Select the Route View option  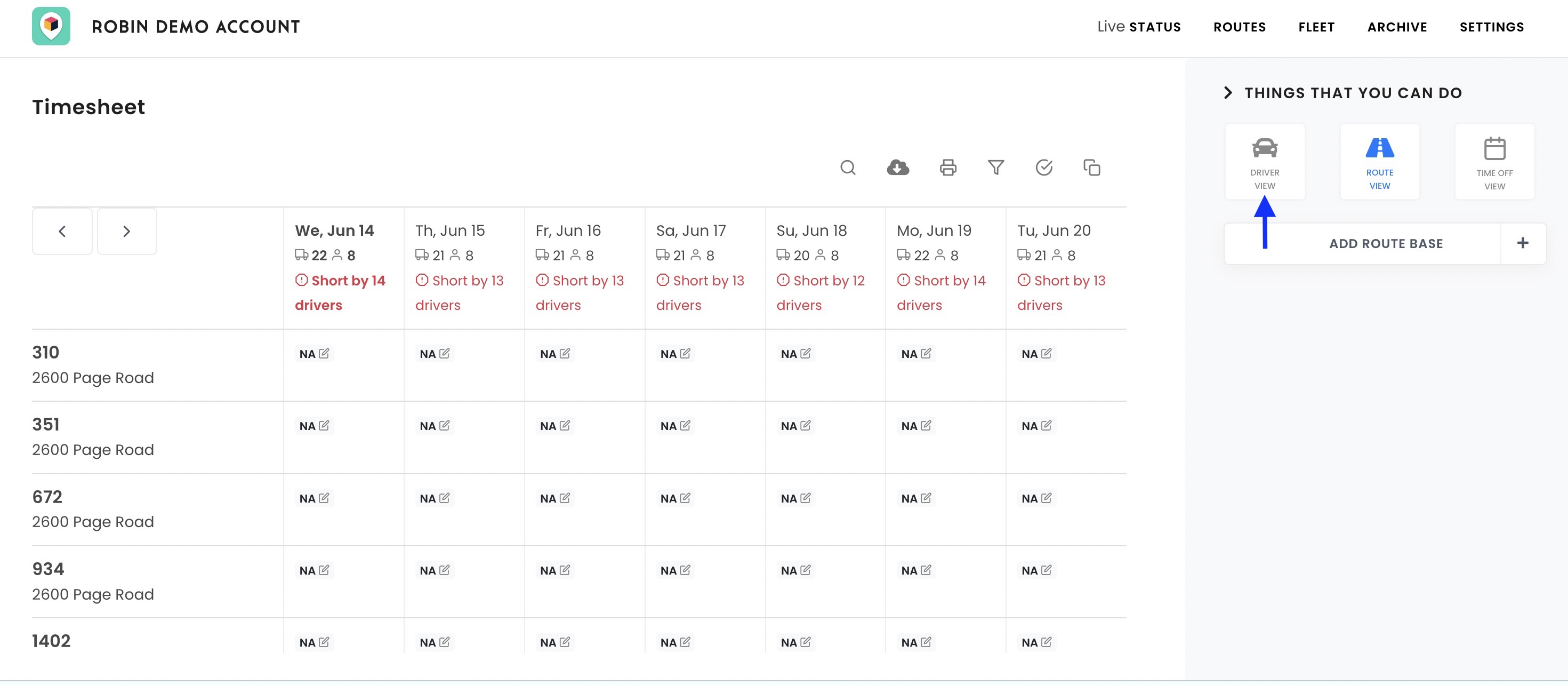tap(1379, 161)
